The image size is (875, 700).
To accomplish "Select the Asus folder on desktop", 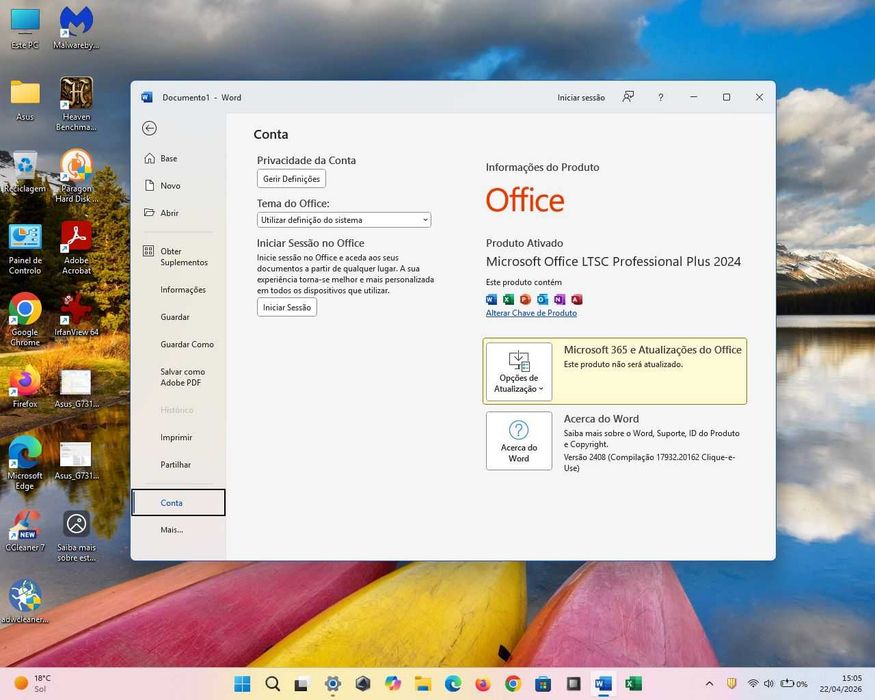I will 25,100.
